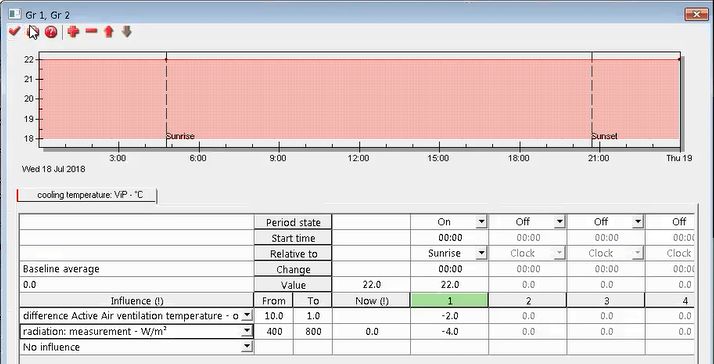
Task: Edit ventilation influence period 1 value -2.0
Action: click(450, 316)
